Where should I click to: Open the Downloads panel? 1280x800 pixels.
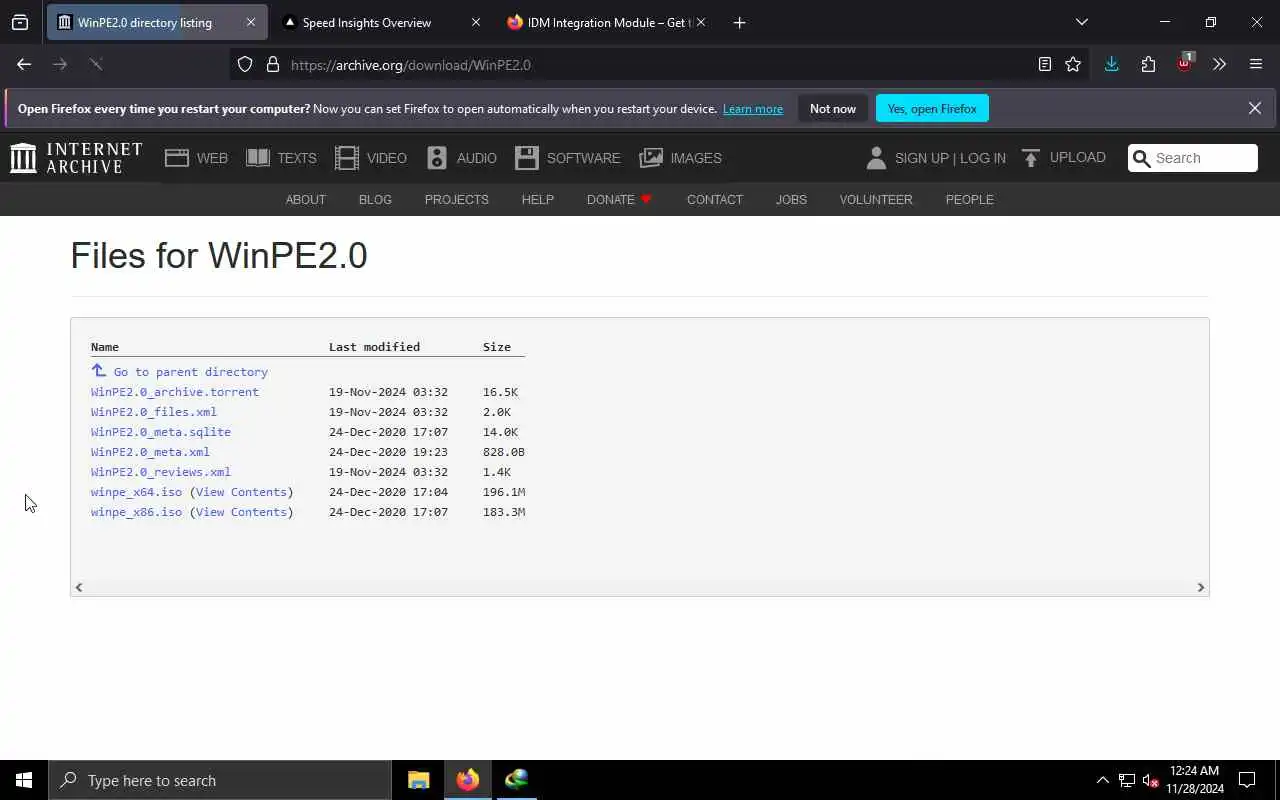[x=1111, y=64]
